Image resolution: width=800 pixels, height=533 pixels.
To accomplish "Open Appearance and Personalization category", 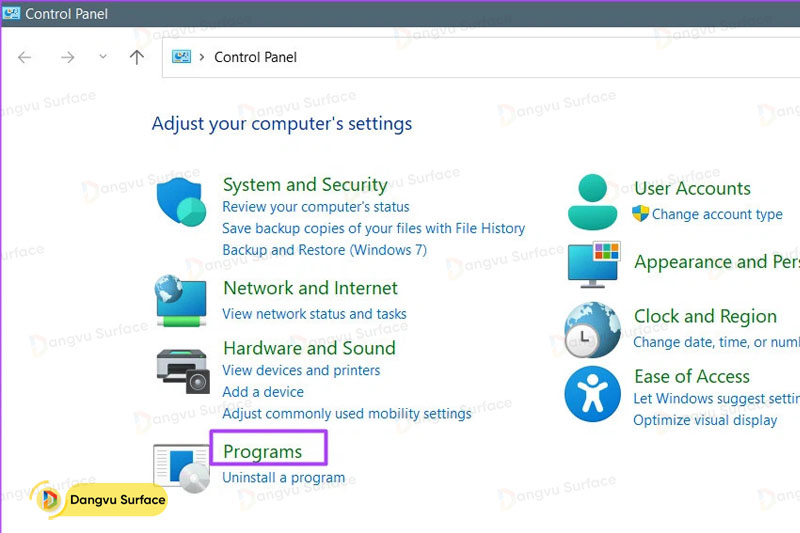I will [717, 262].
